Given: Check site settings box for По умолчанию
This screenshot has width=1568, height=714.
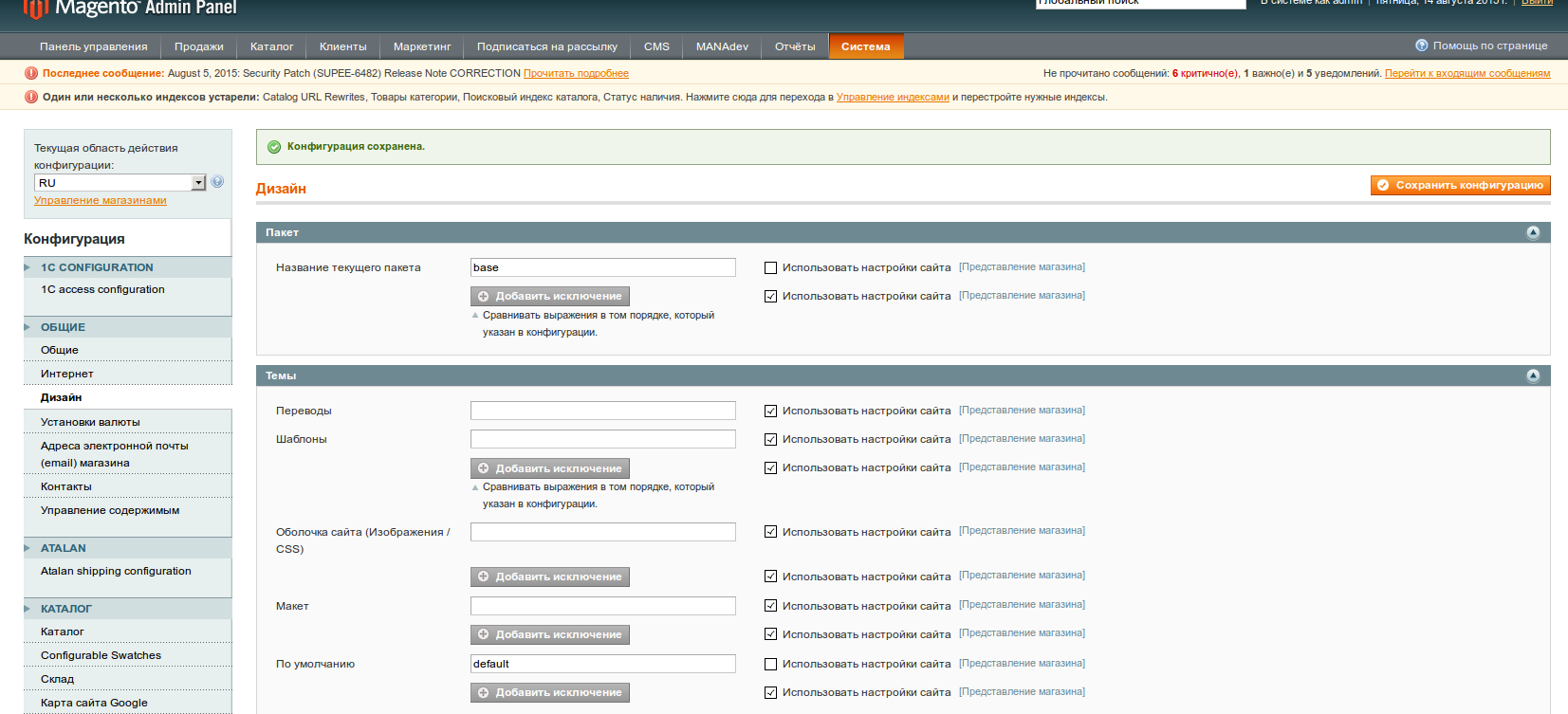Looking at the screenshot, I should click(x=771, y=665).
